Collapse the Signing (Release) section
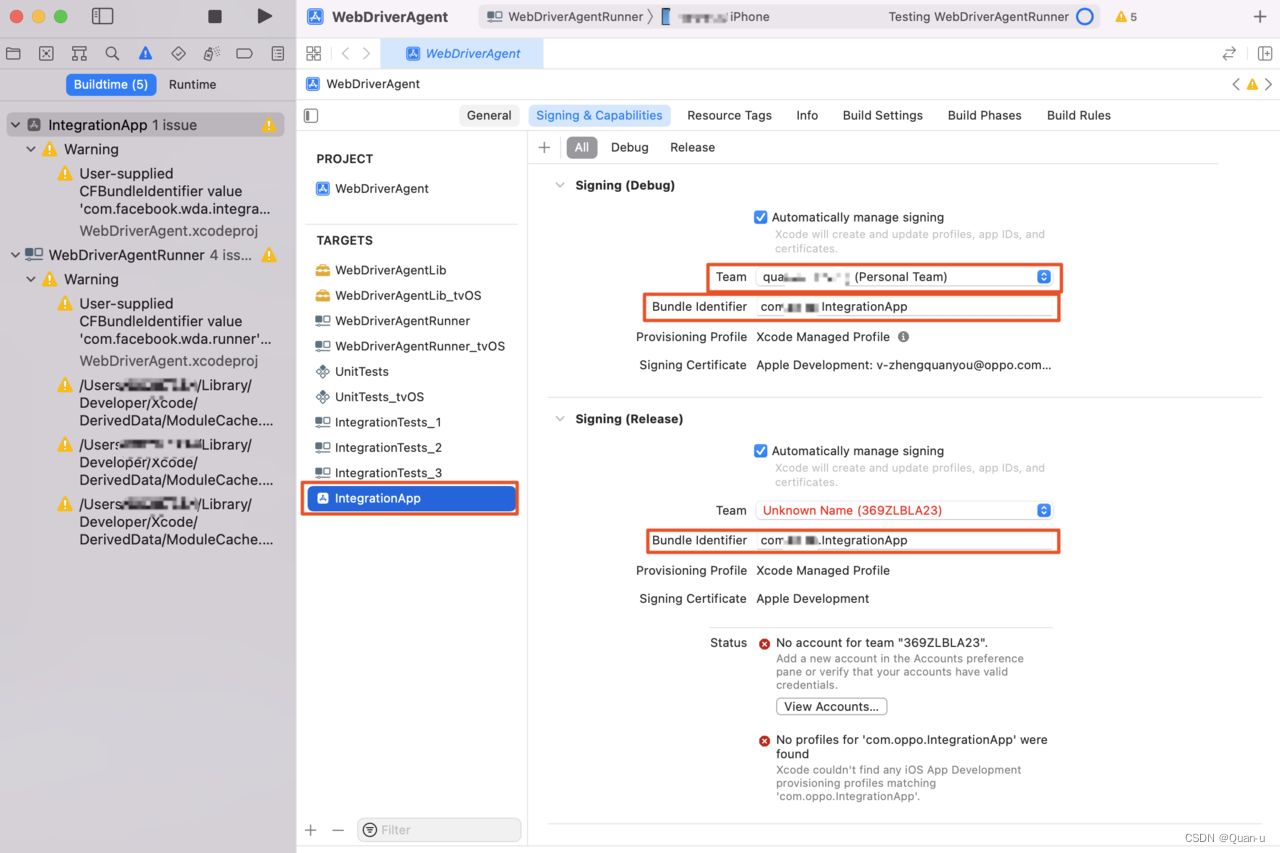The width and height of the screenshot is (1280, 853). [x=560, y=419]
